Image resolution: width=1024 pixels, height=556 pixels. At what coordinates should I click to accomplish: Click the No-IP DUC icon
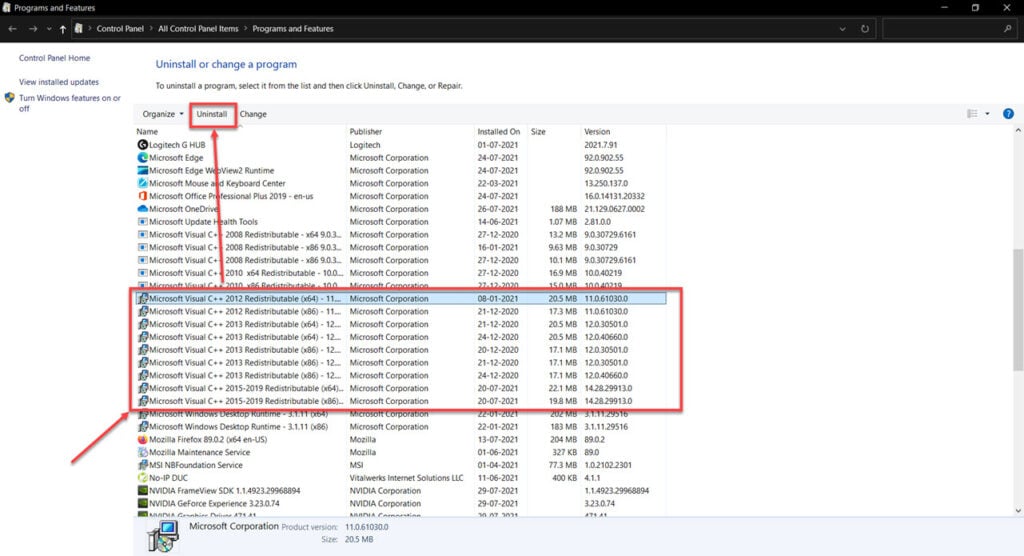pyautogui.click(x=142, y=478)
